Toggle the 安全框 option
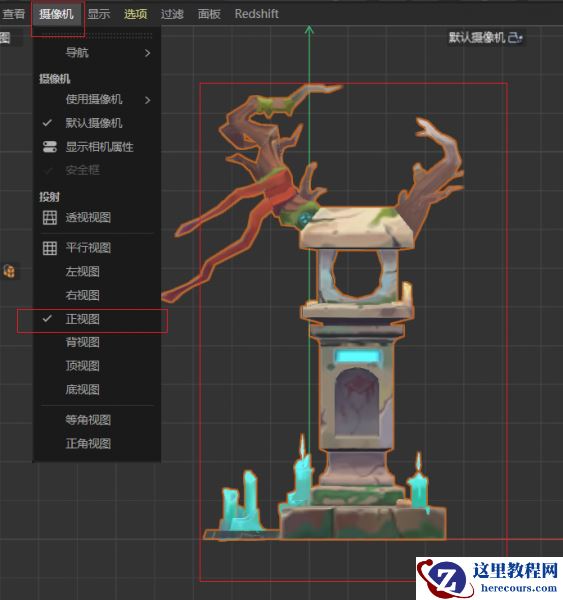Image resolution: width=563 pixels, height=600 pixels. coord(97,170)
